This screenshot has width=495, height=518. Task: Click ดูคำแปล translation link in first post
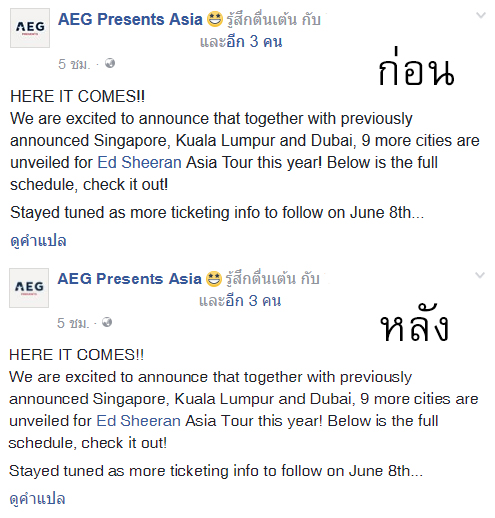38,241
